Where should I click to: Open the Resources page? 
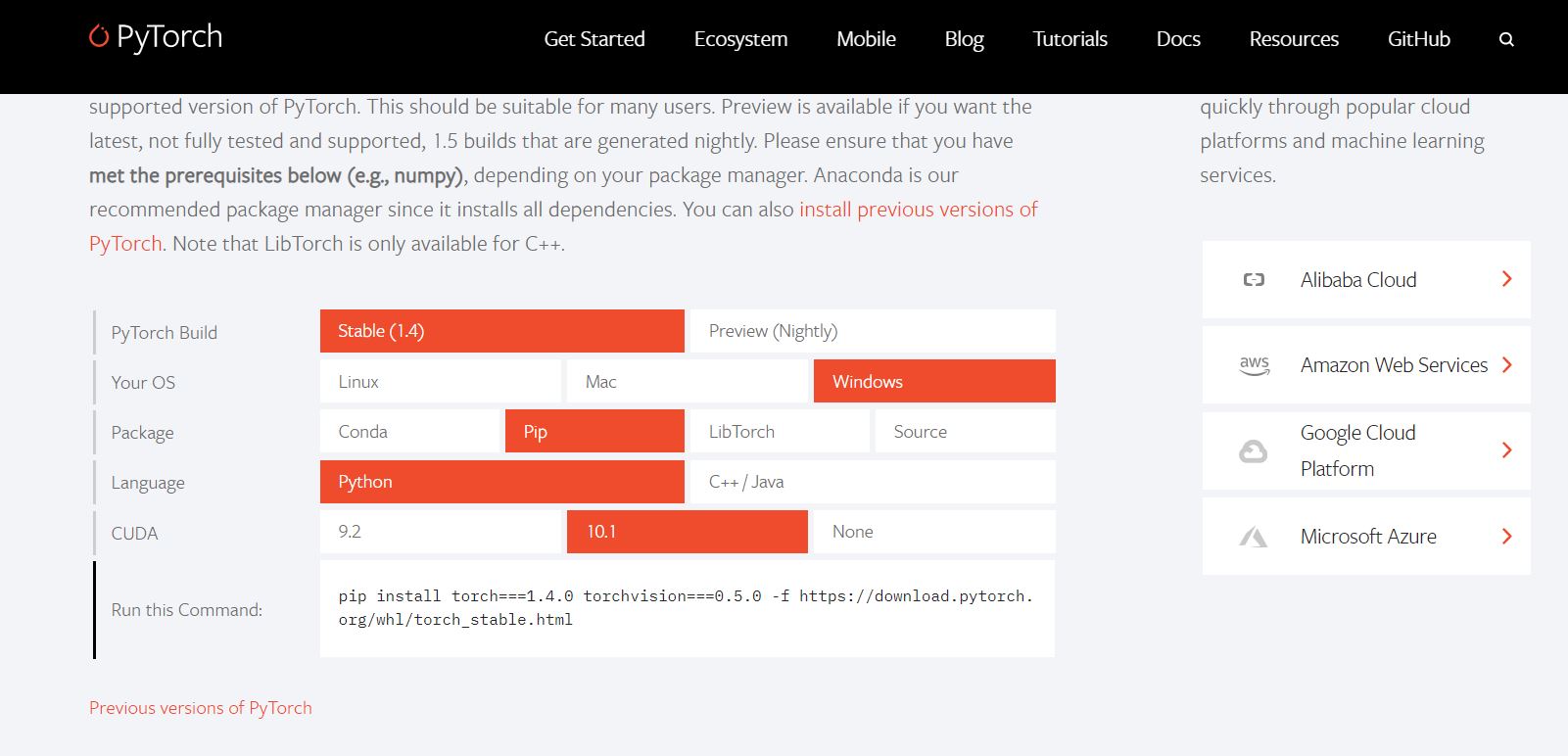click(x=1294, y=39)
